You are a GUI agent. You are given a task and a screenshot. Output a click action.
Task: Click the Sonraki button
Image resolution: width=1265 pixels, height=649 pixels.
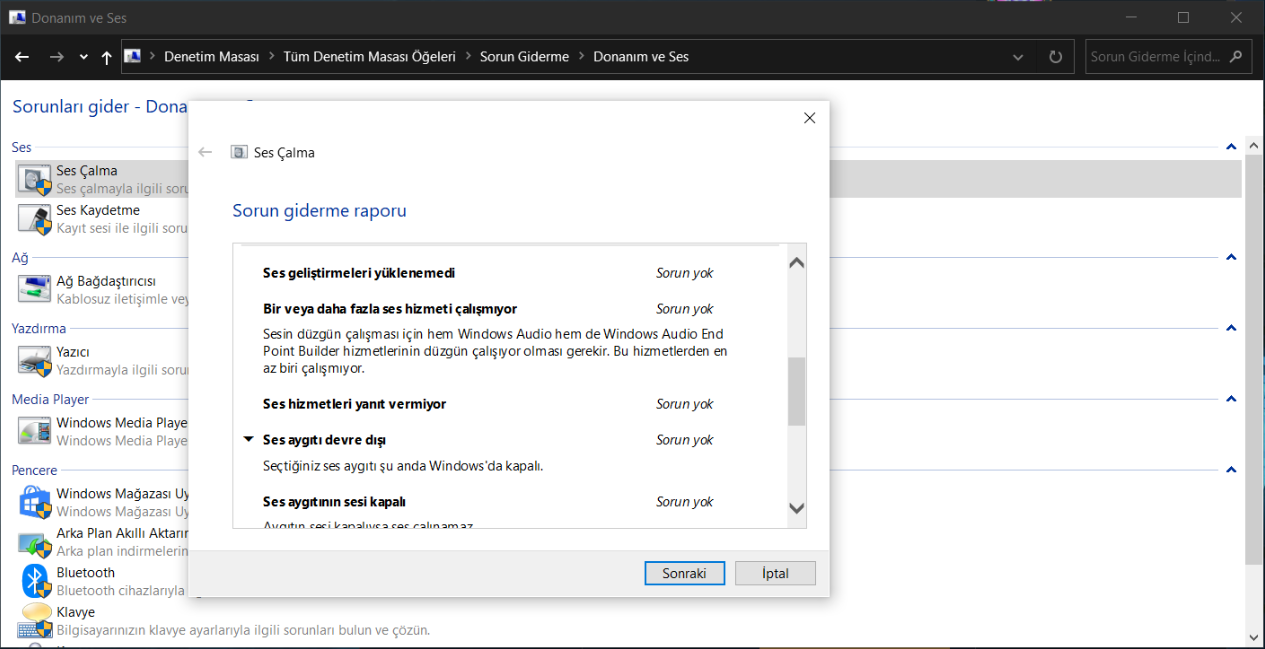tap(684, 573)
